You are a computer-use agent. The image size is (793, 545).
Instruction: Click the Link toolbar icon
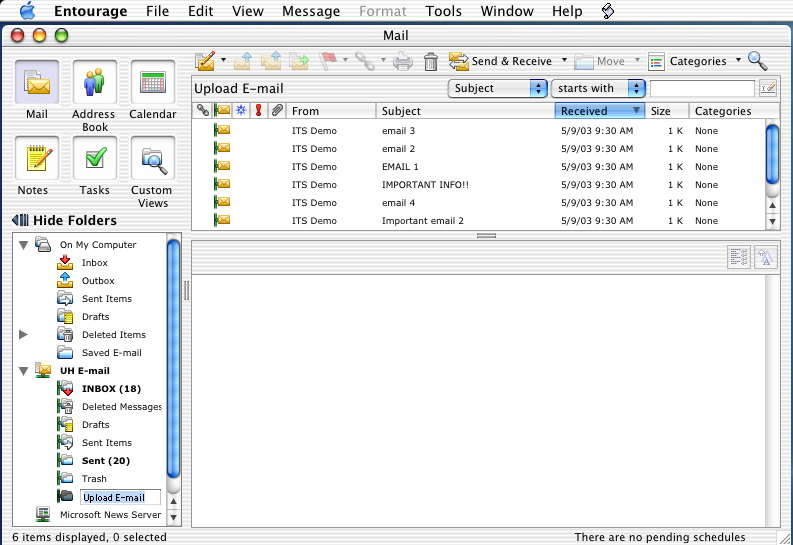pyautogui.click(x=365, y=61)
